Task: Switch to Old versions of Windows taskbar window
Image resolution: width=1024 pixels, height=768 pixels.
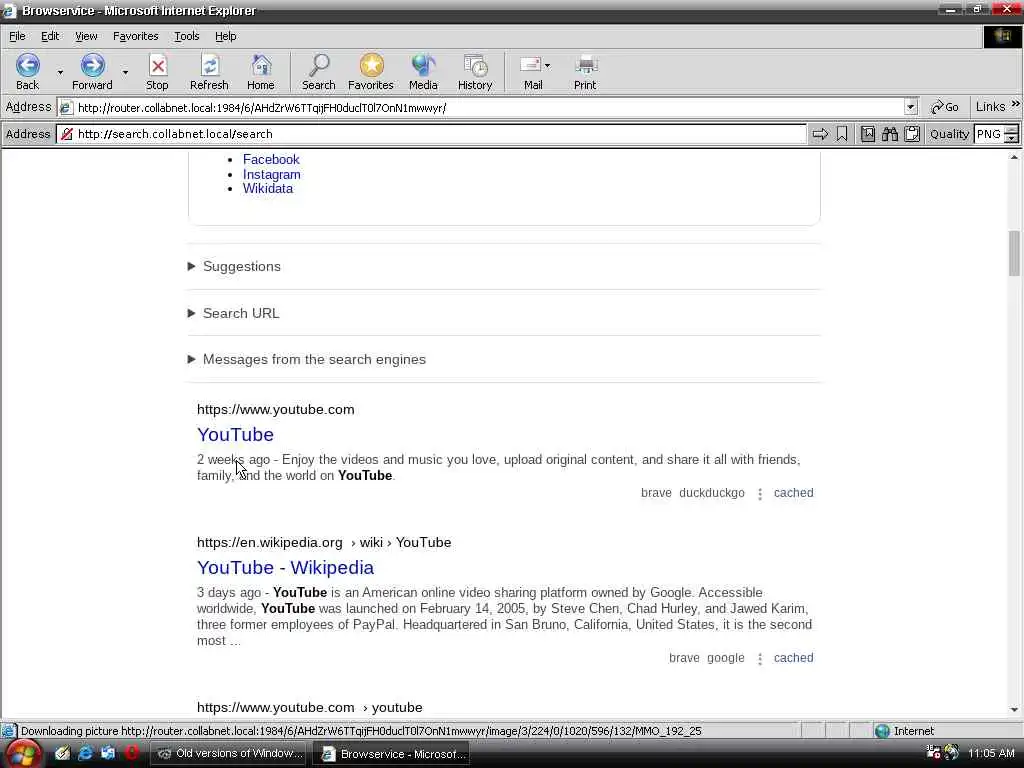Action: point(231,754)
